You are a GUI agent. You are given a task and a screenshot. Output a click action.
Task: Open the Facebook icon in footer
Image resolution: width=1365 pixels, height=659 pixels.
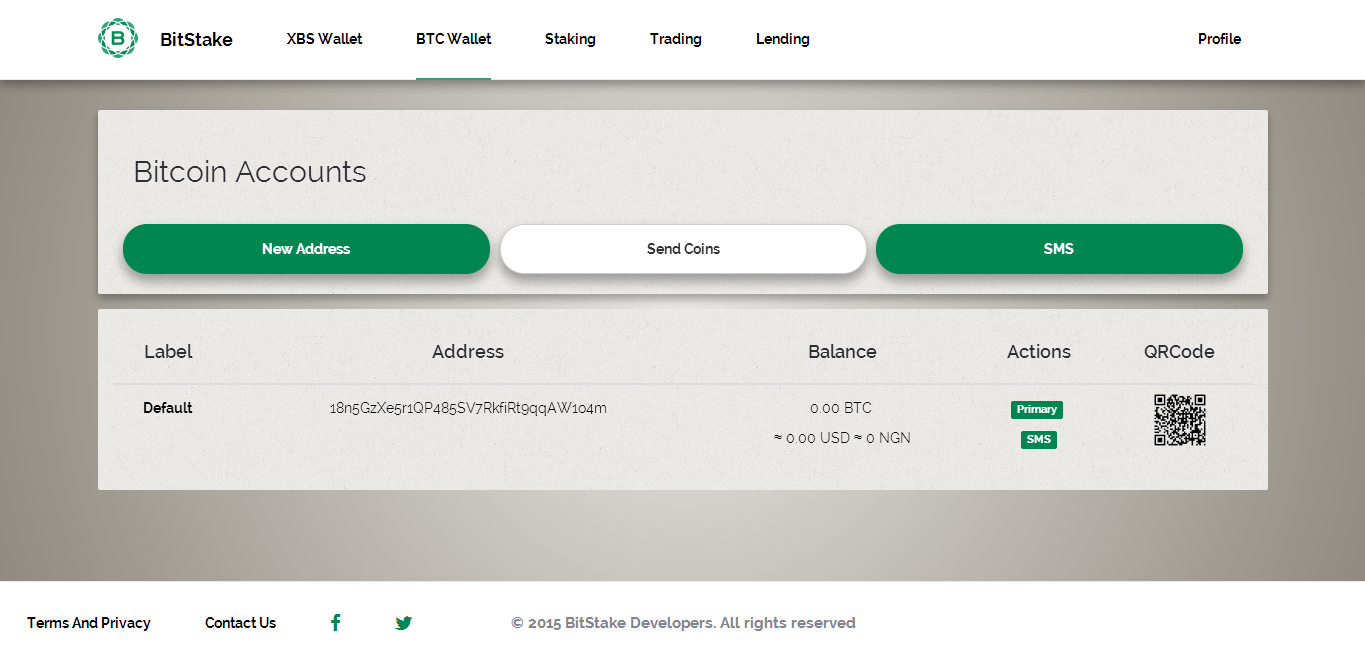coord(336,623)
